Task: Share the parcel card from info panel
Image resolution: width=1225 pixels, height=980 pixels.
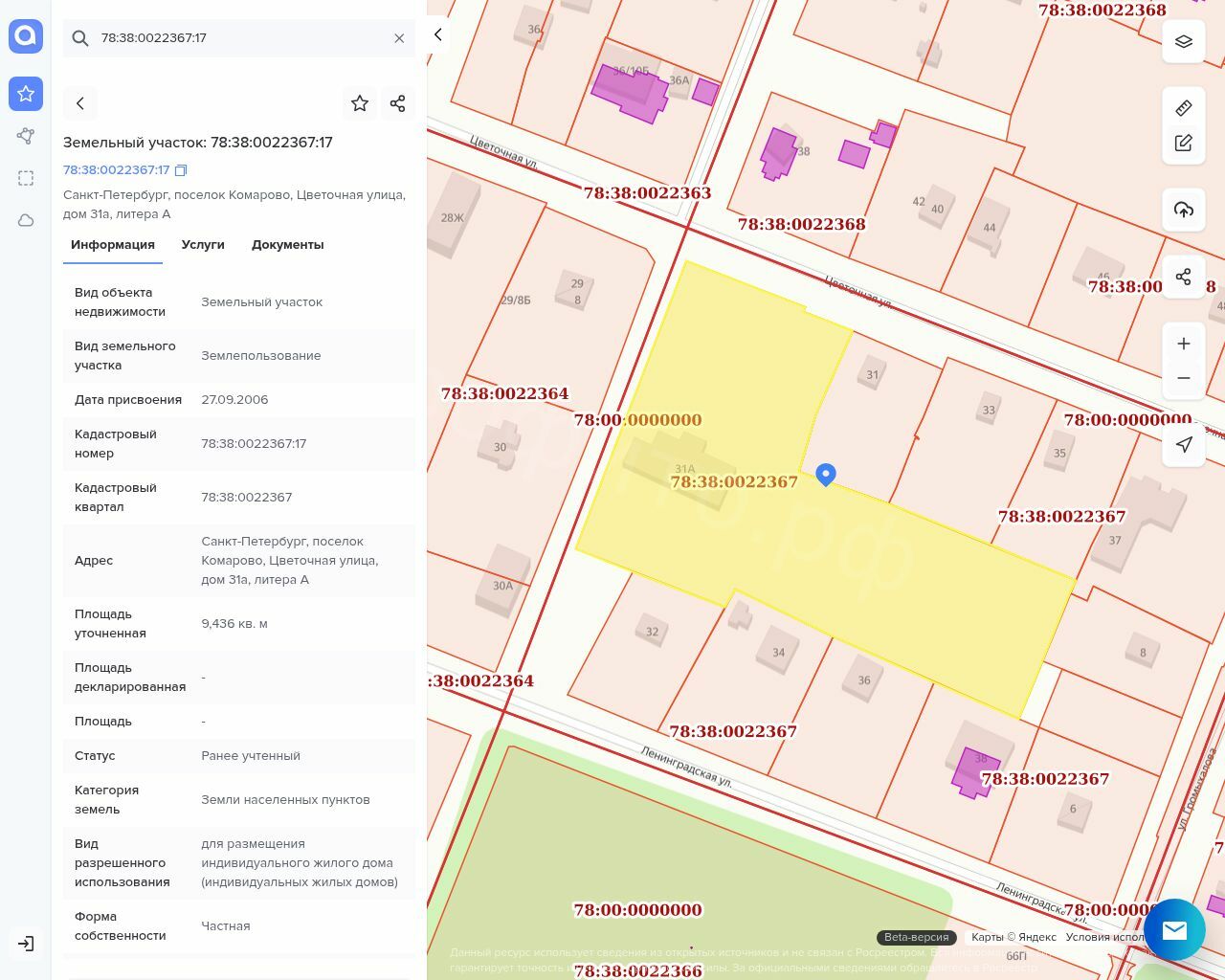Action: [398, 103]
